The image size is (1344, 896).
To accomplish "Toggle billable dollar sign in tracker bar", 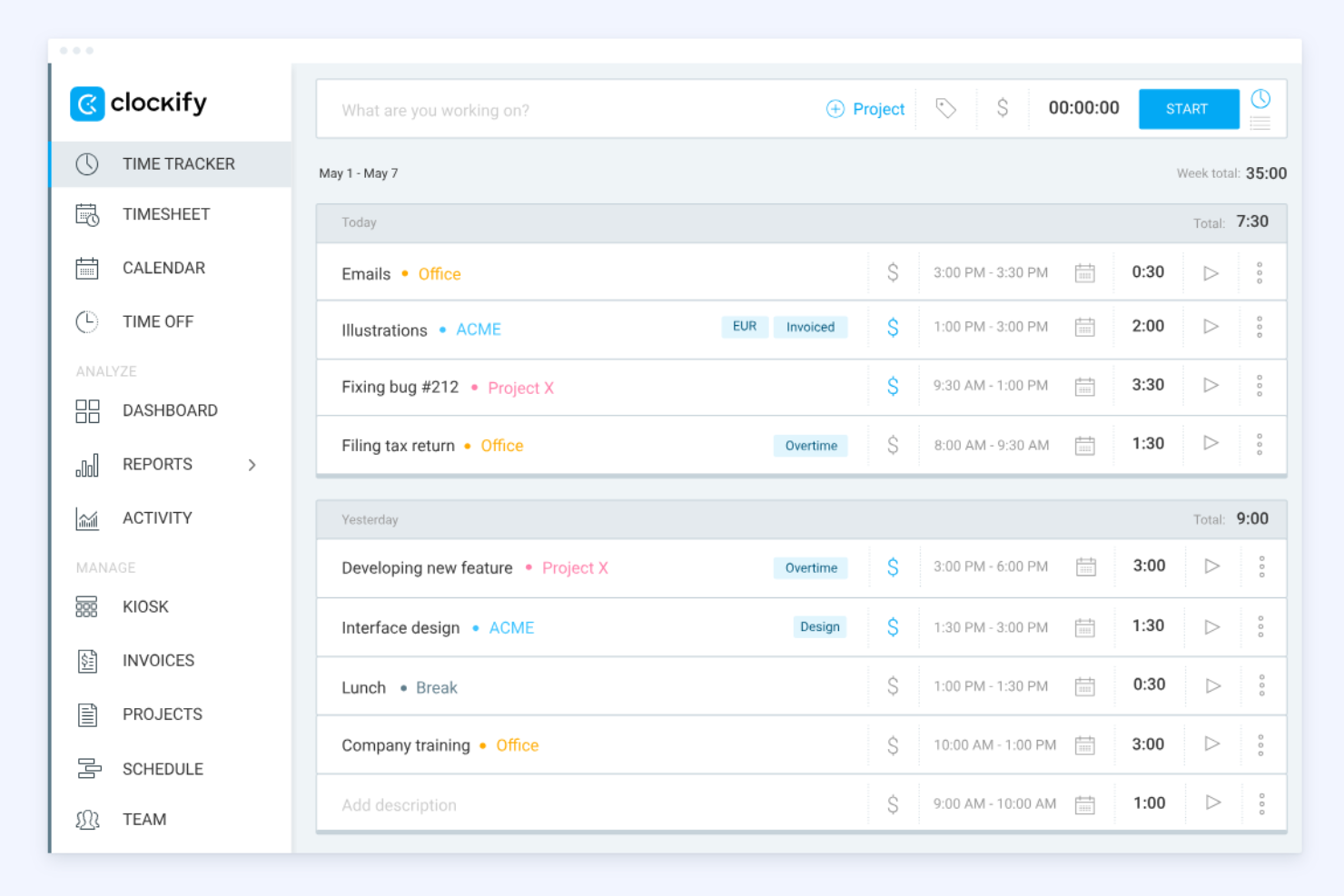I will [1003, 109].
